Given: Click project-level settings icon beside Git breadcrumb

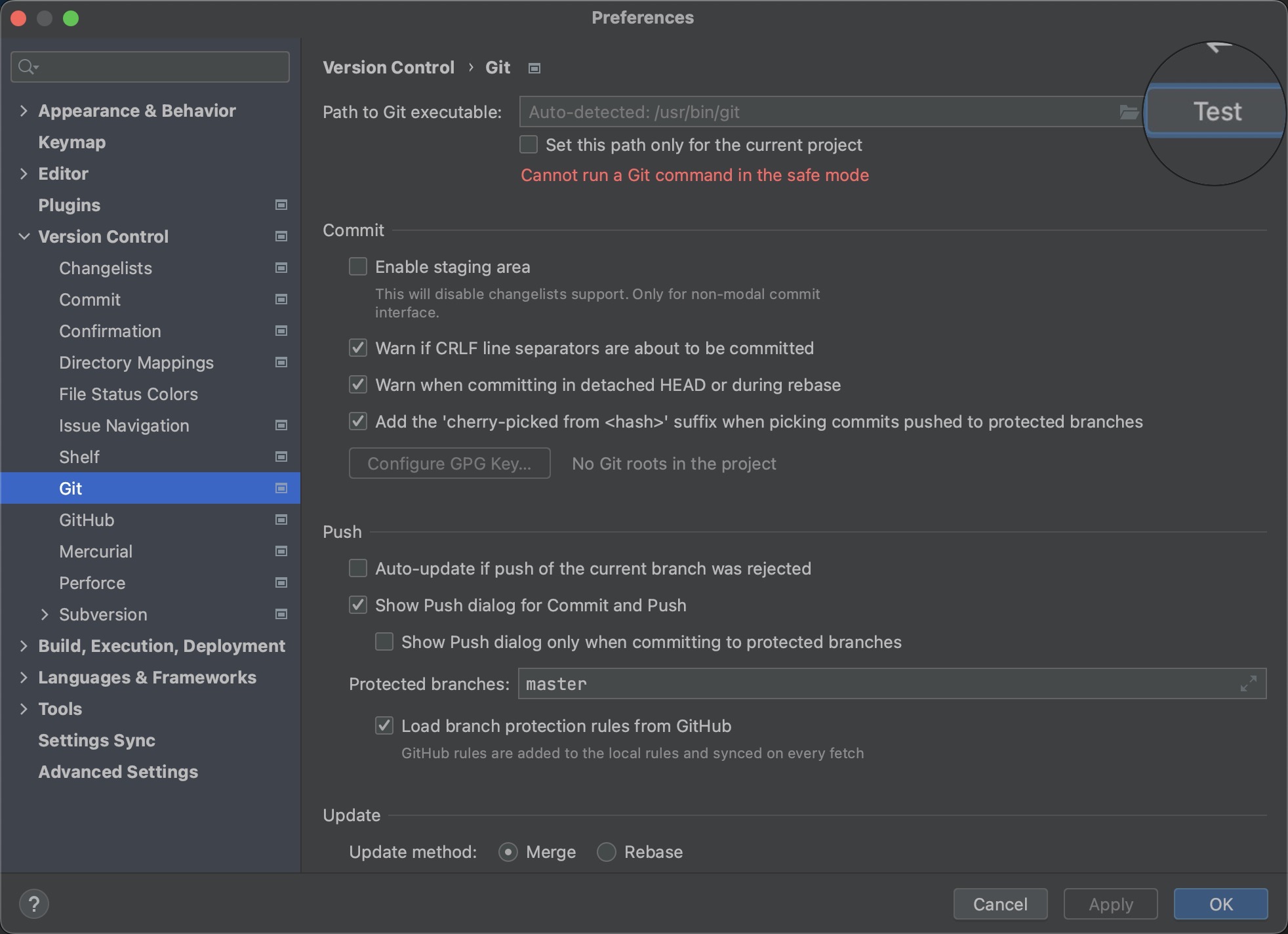Looking at the screenshot, I should click(534, 68).
